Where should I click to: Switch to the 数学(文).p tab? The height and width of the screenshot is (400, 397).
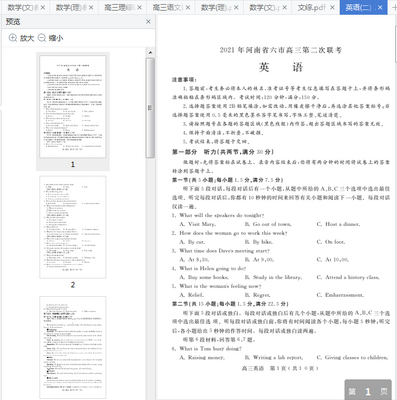tap(265, 7)
